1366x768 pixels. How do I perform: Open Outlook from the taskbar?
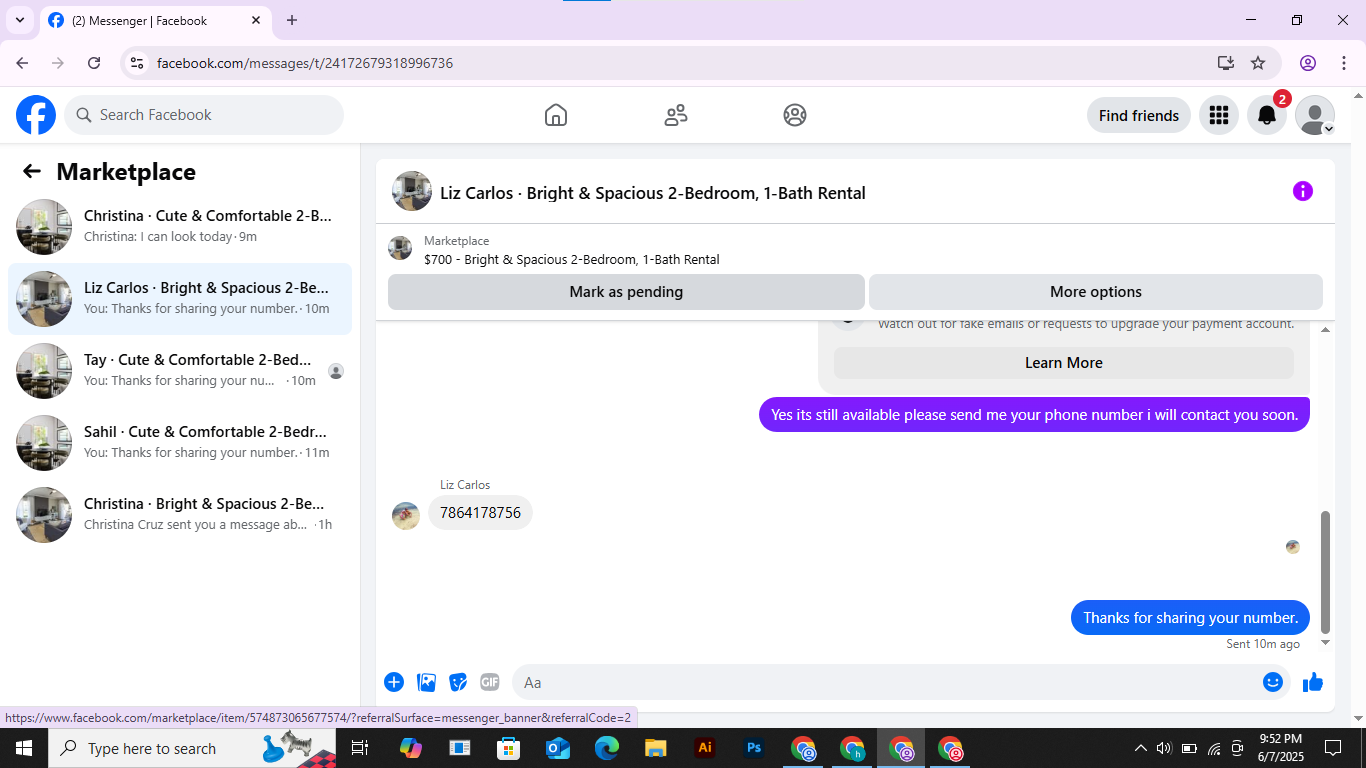[x=558, y=748]
